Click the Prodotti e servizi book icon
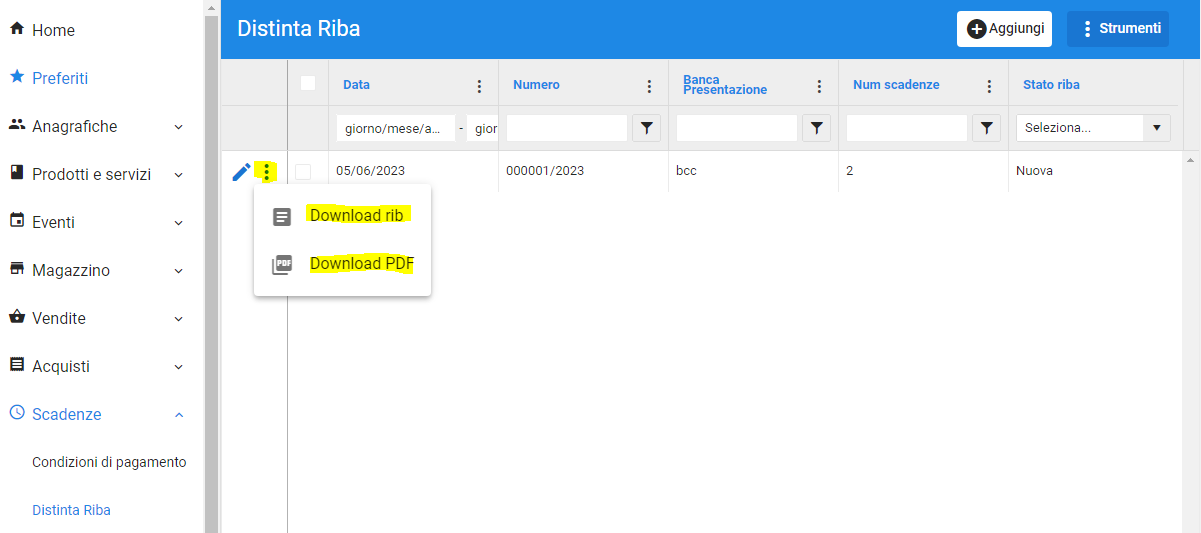 coord(16,173)
